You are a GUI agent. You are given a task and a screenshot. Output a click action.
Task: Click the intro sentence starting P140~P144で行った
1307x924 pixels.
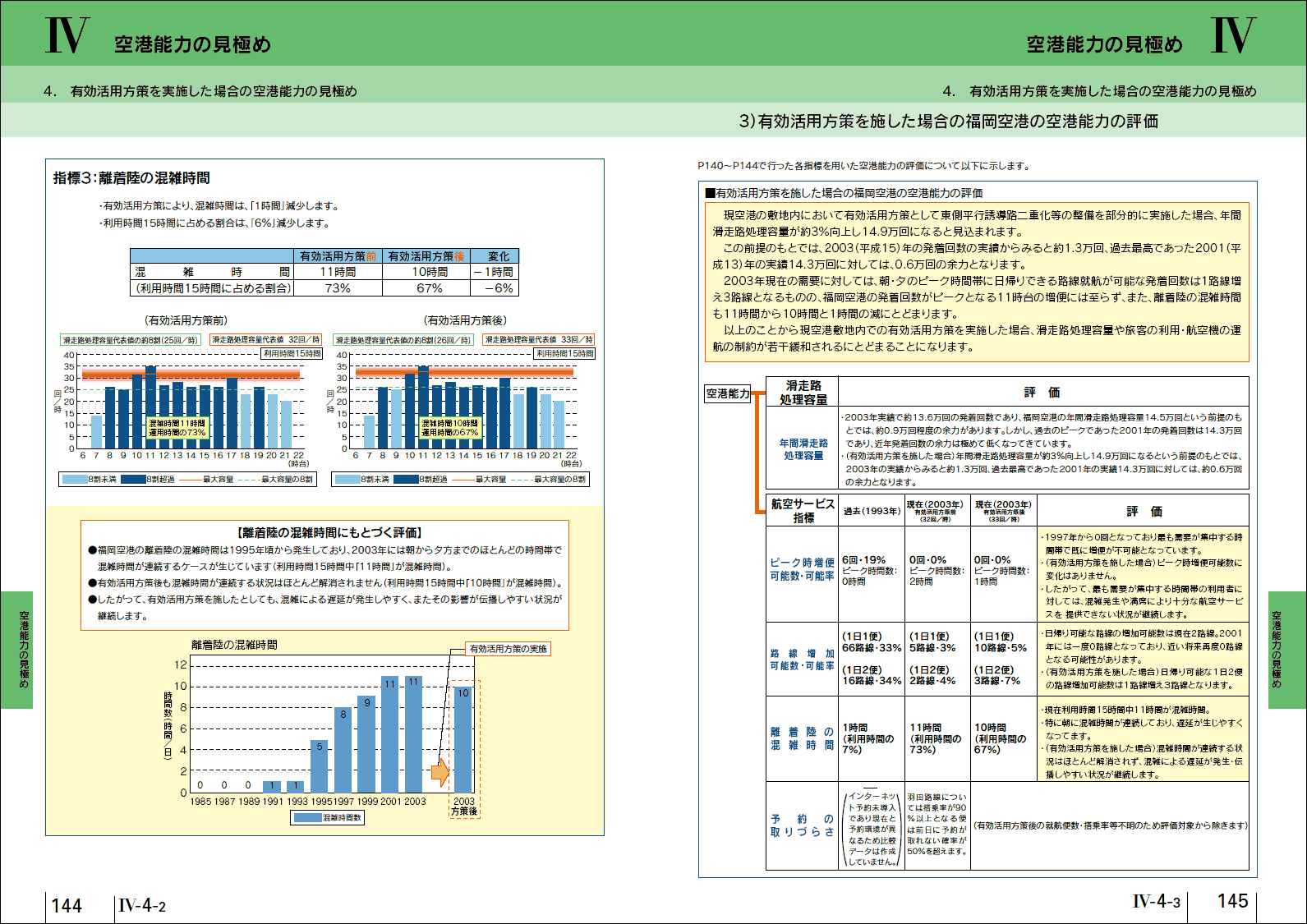coord(864,166)
